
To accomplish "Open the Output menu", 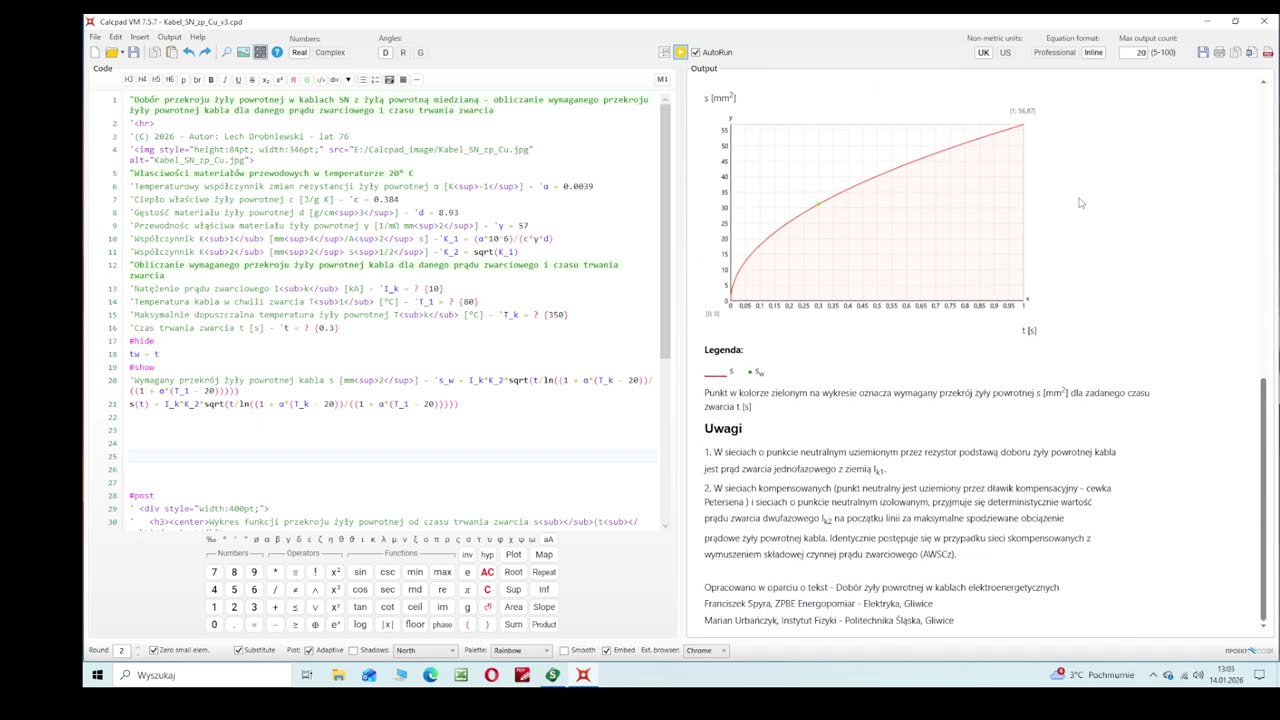I will 169,37.
